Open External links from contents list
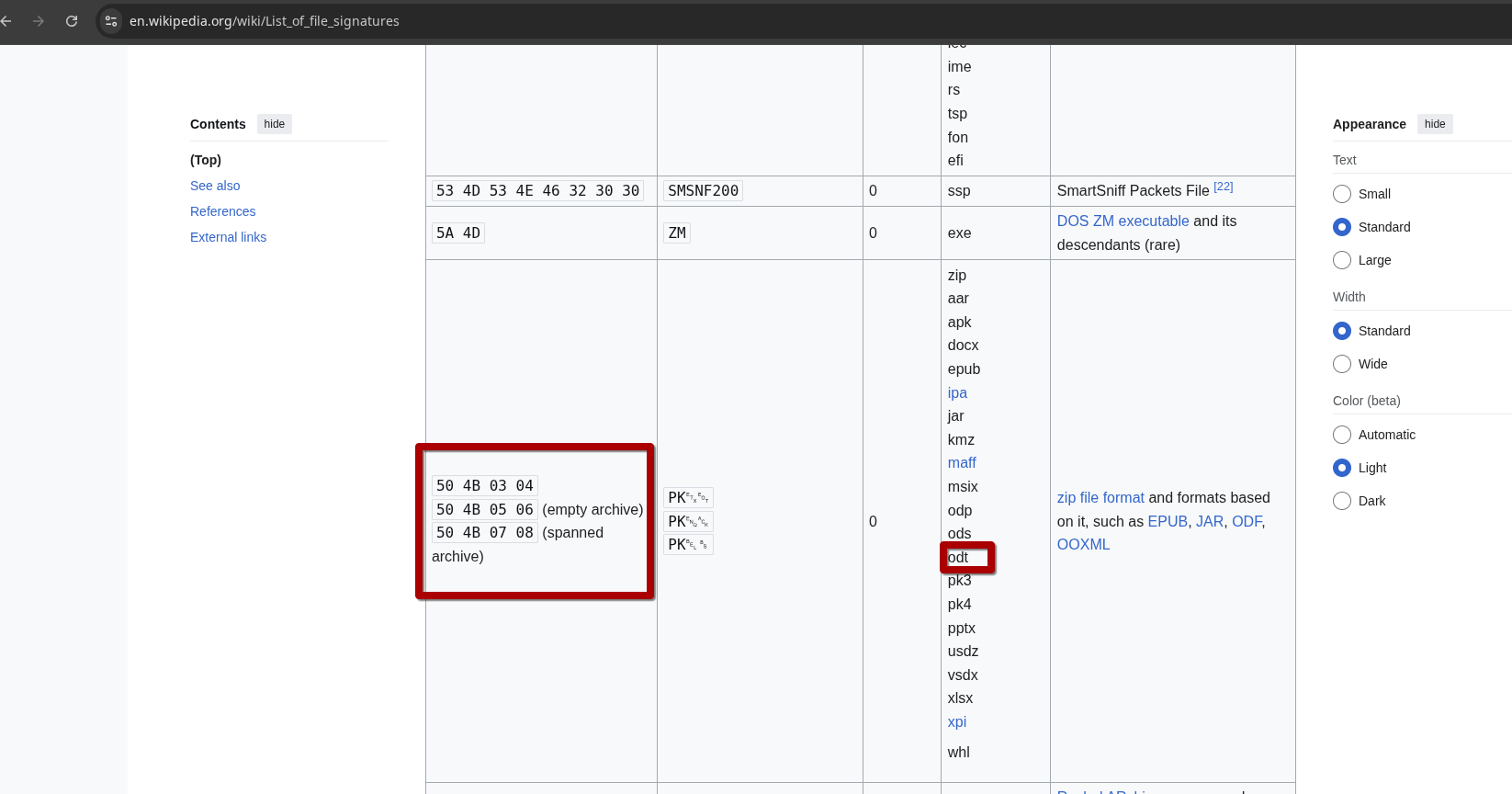The width and height of the screenshot is (1512, 794). (x=228, y=237)
